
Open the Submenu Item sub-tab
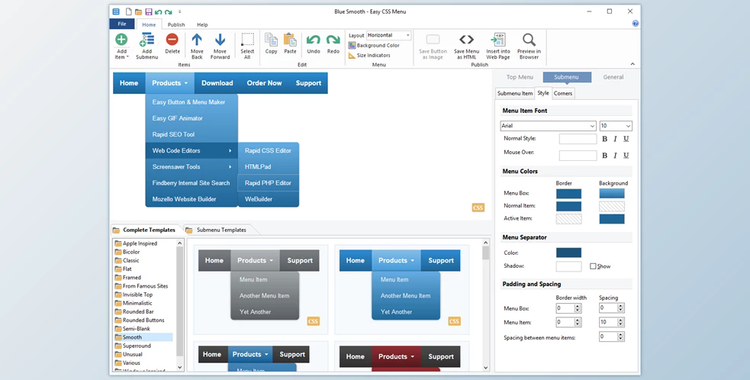[515, 93]
